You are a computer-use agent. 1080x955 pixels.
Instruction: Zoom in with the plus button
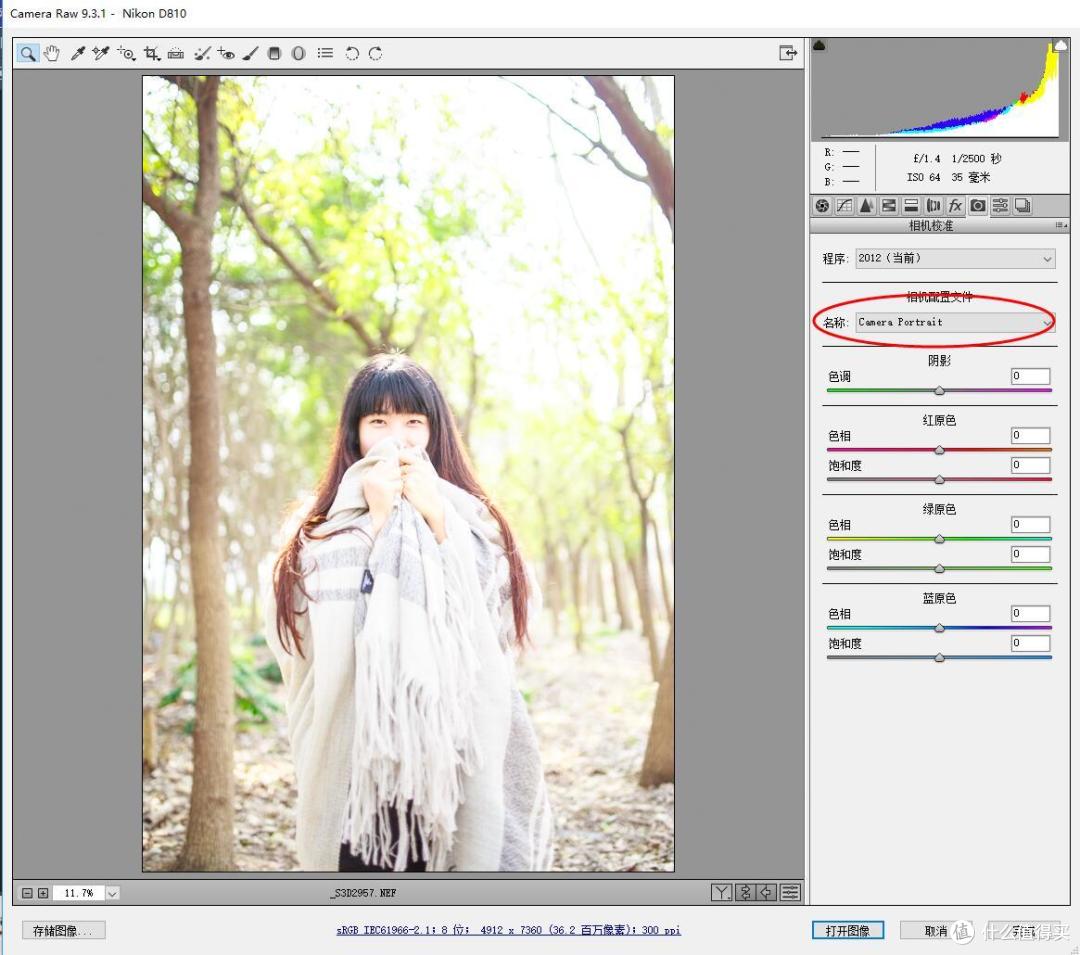point(43,893)
